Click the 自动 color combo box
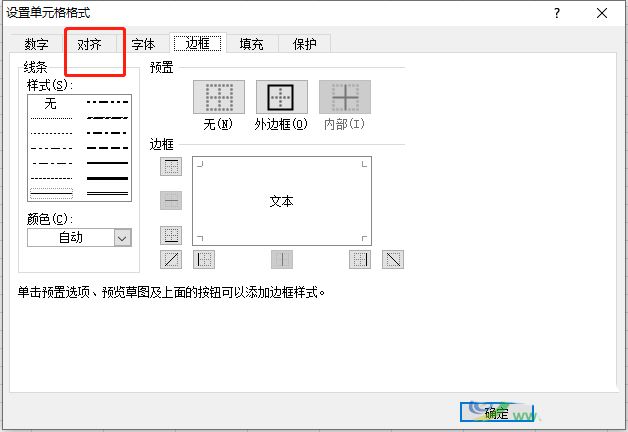This screenshot has width=628, height=432. 79,238
